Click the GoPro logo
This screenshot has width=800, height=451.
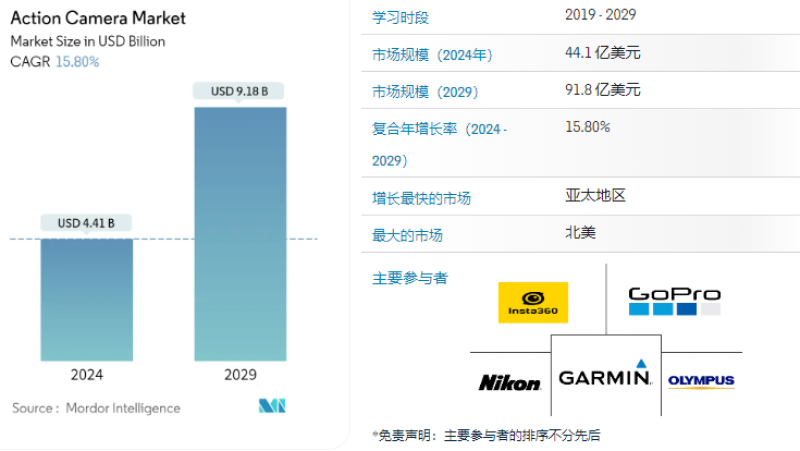674,300
